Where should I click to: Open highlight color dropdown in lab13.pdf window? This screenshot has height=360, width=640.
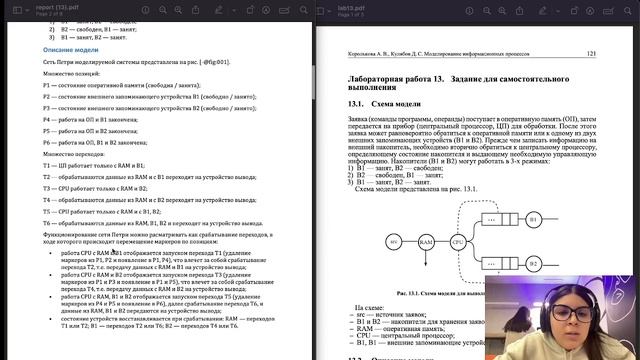[558, 11]
